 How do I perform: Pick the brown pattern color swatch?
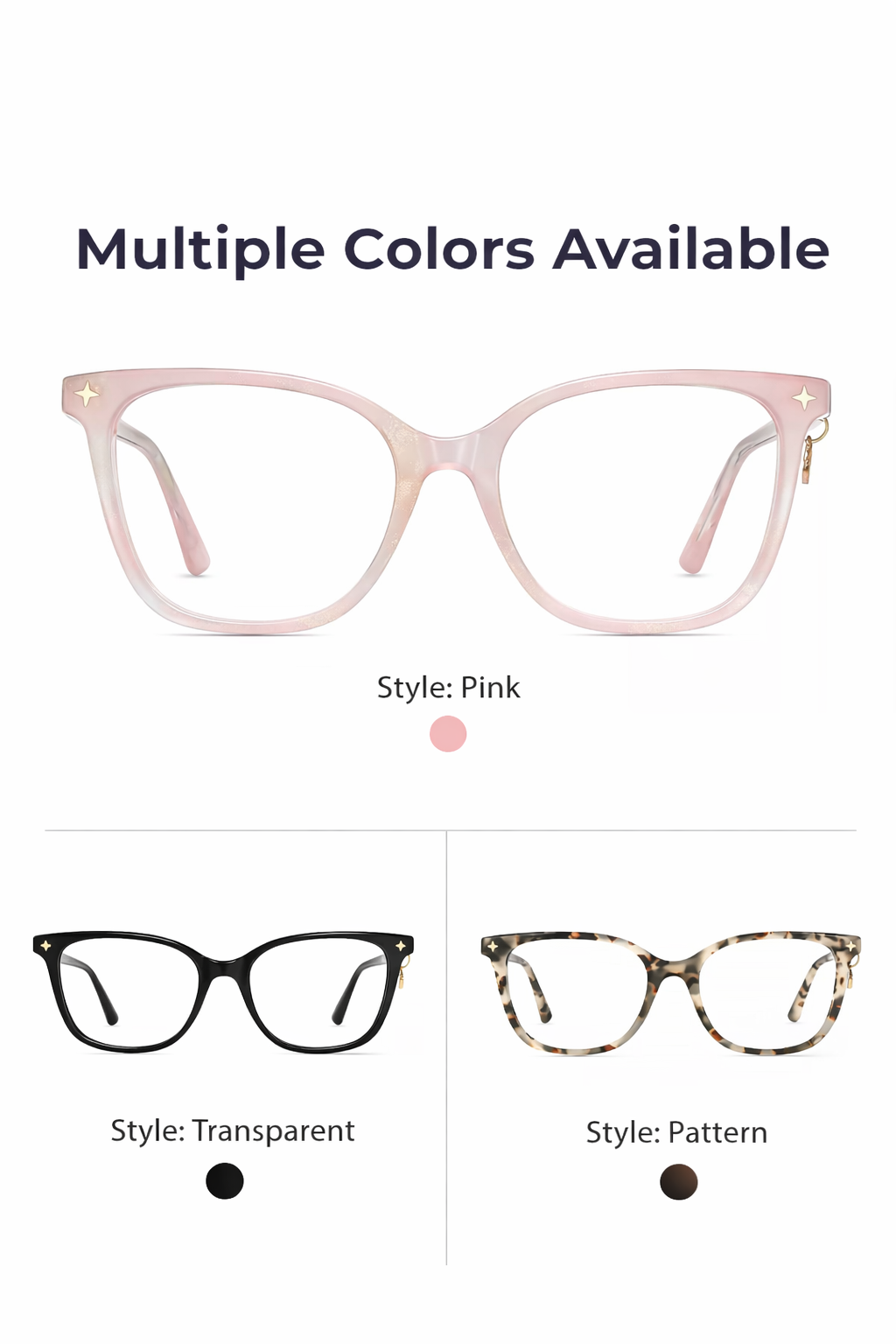(679, 1182)
